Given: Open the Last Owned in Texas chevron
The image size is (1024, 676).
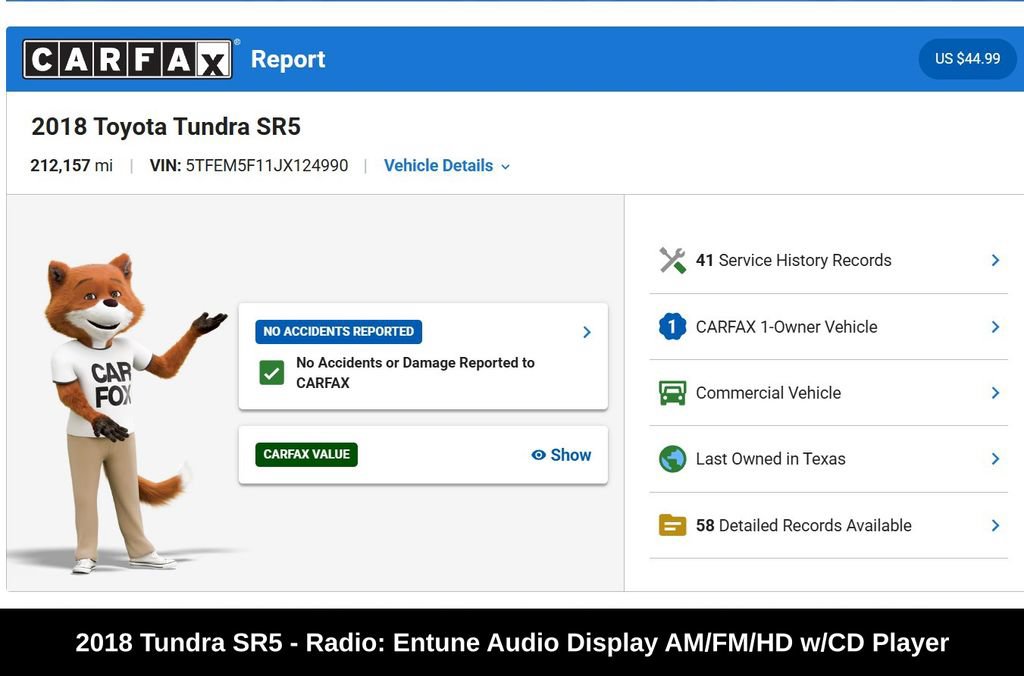Looking at the screenshot, I should tap(995, 459).
